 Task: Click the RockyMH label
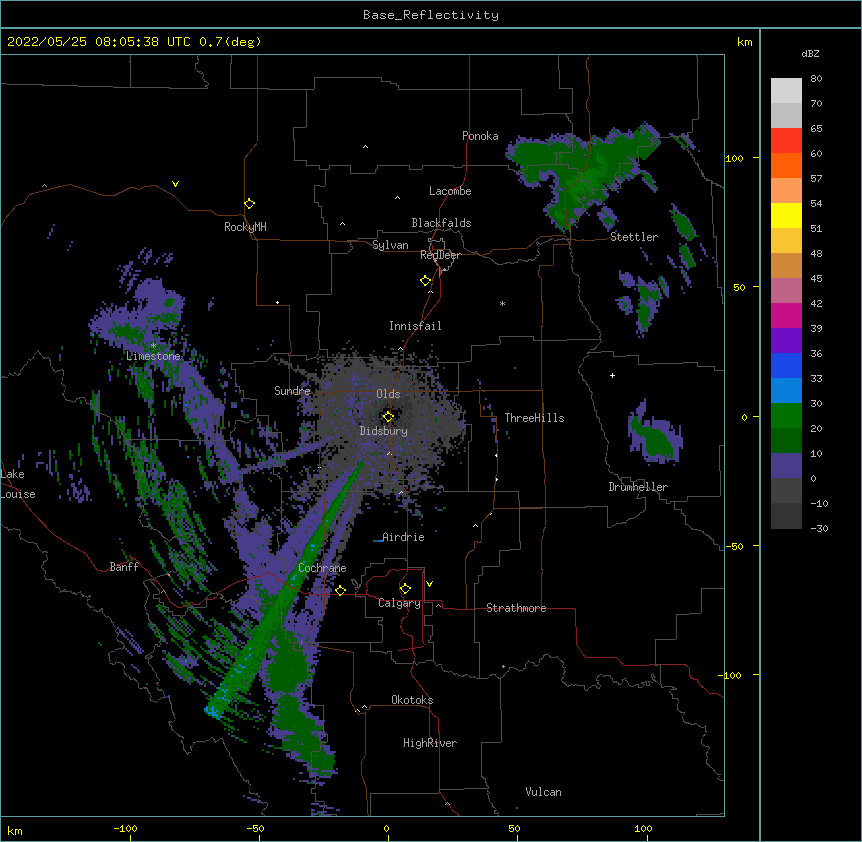pyautogui.click(x=245, y=227)
